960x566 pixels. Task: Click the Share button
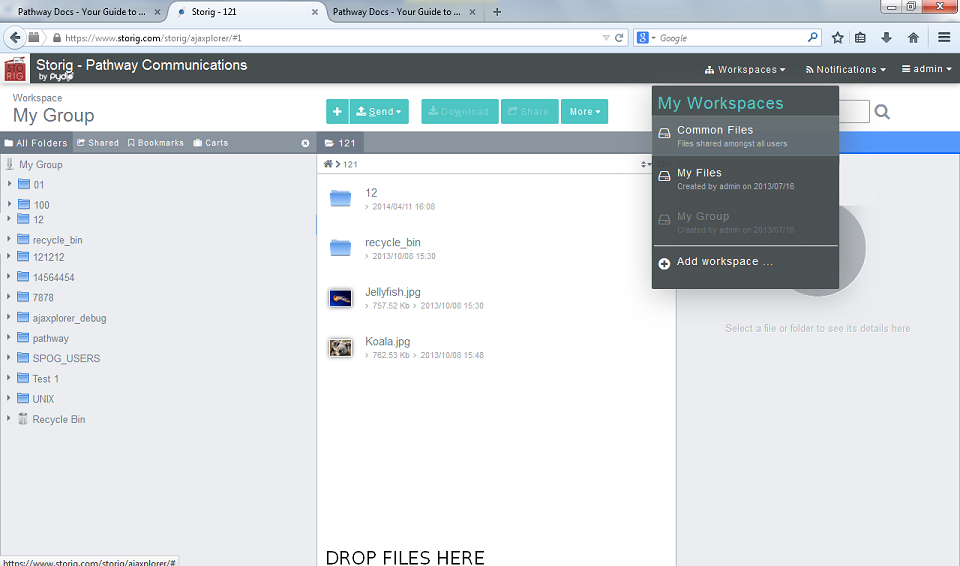(x=530, y=111)
